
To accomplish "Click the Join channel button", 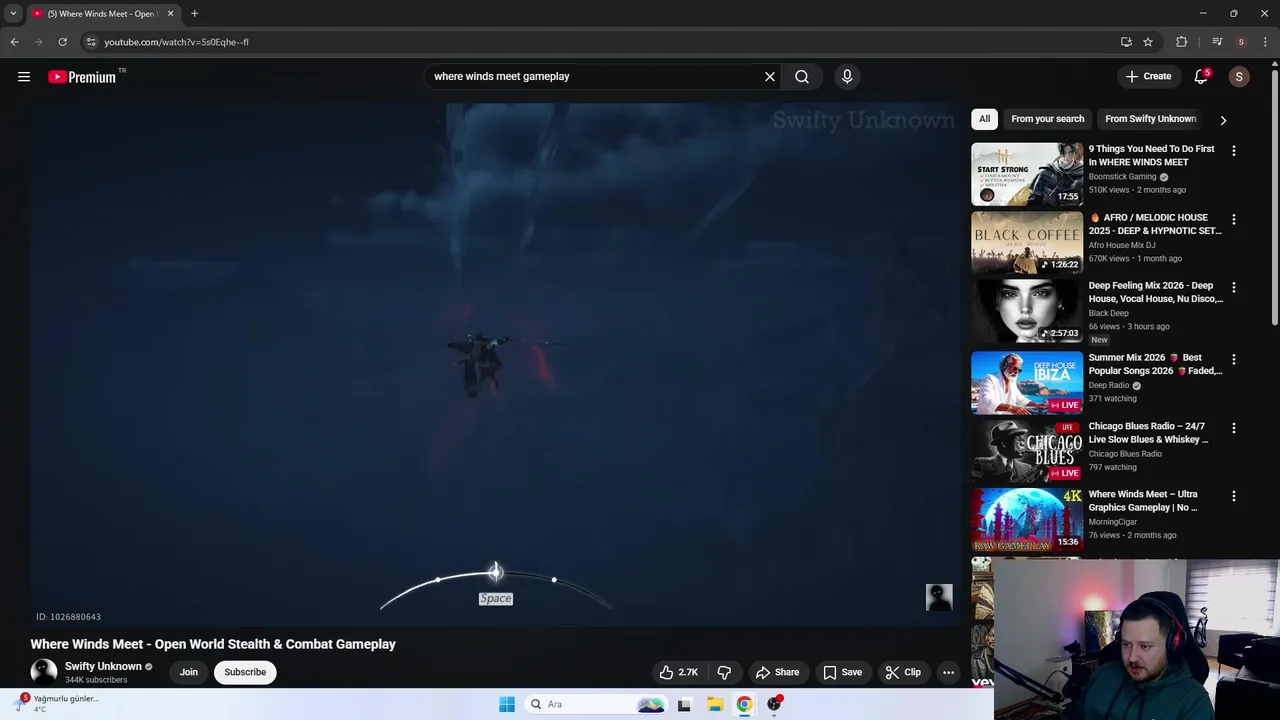I will click(189, 672).
